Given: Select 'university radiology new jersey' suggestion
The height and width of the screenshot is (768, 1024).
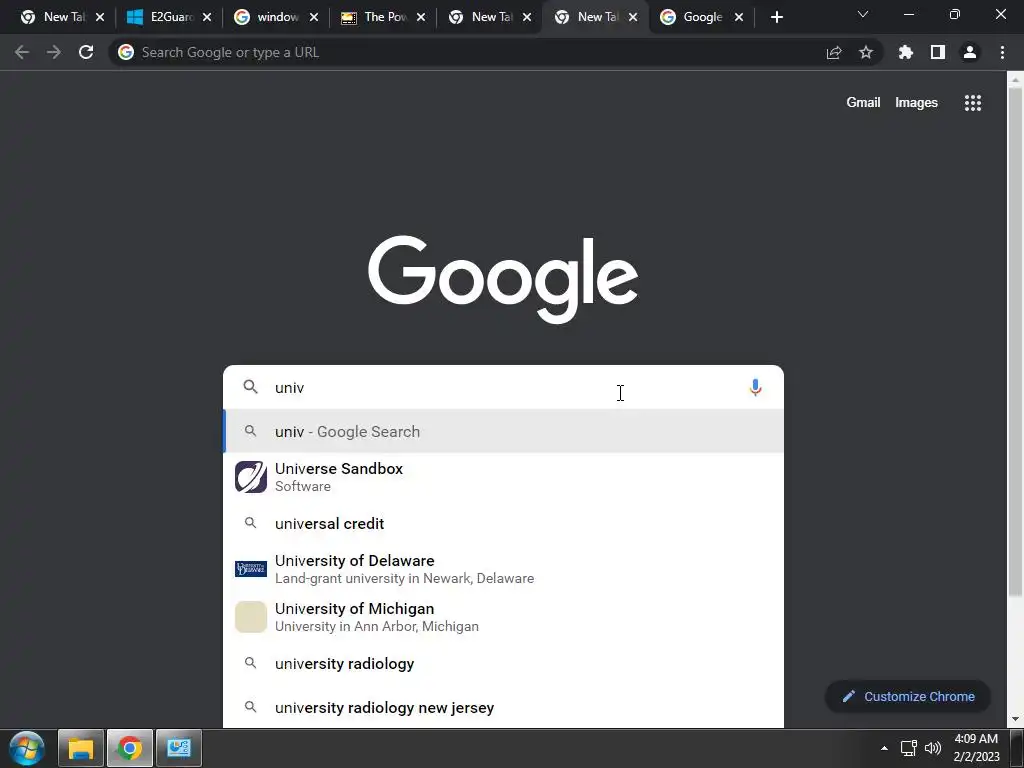Looking at the screenshot, I should point(503,707).
